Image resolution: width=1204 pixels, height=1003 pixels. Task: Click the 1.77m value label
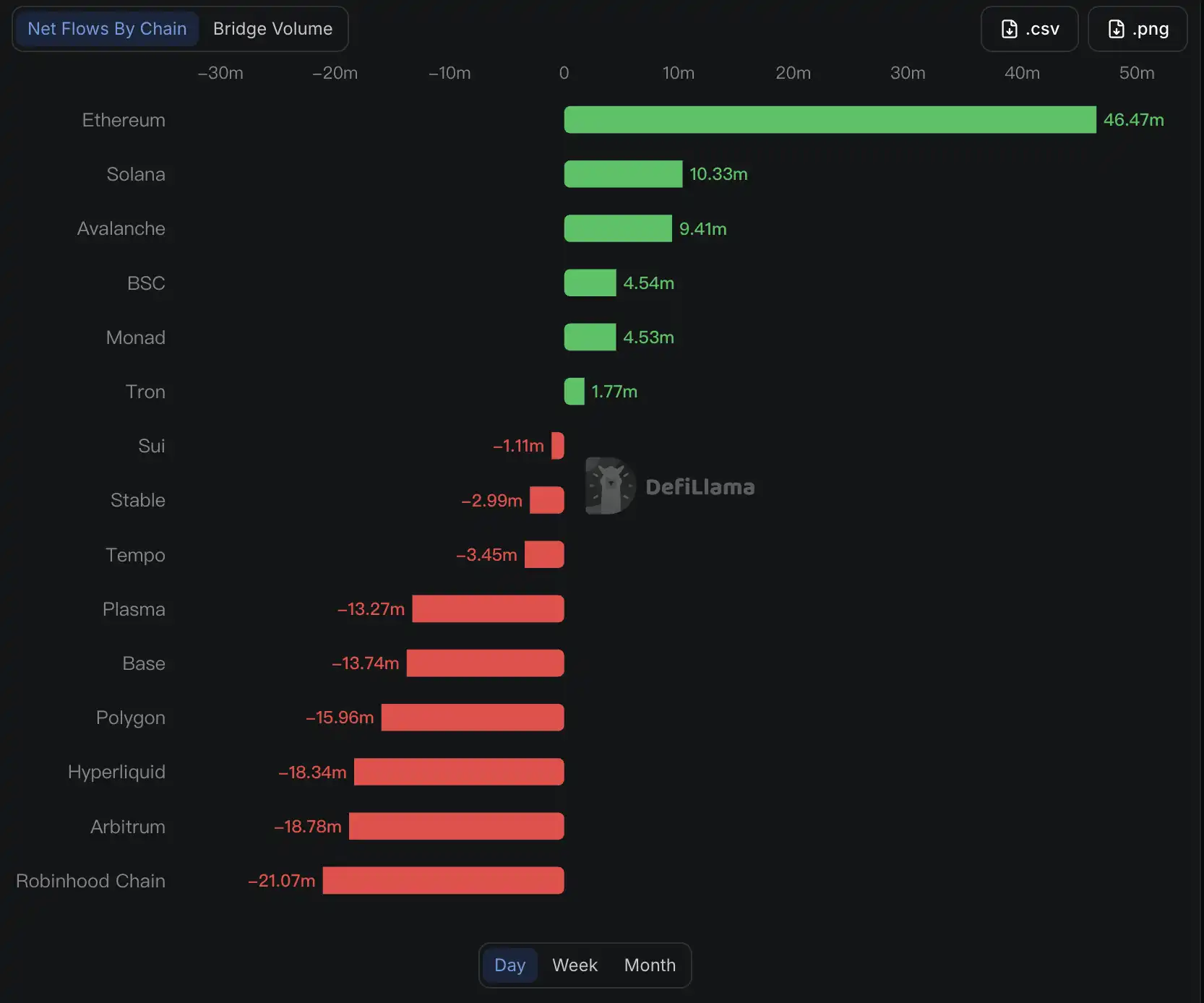614,392
